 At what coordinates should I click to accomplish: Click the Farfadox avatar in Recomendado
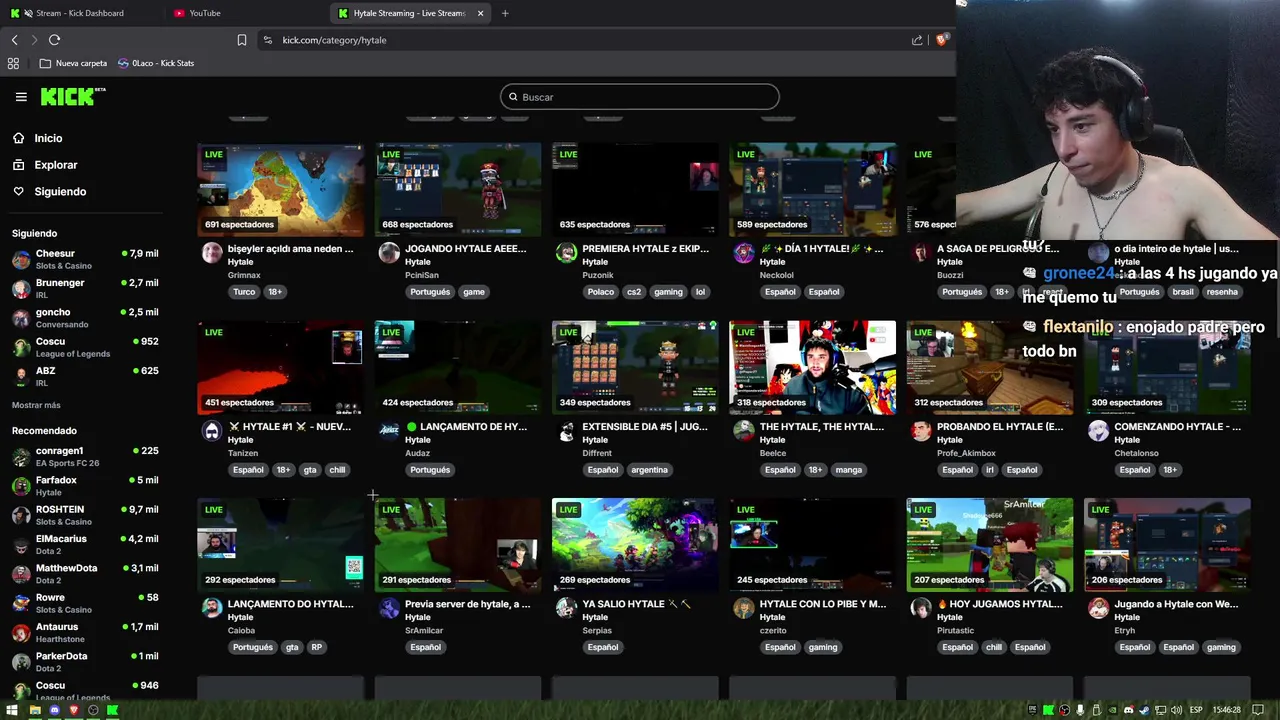coord(21,486)
